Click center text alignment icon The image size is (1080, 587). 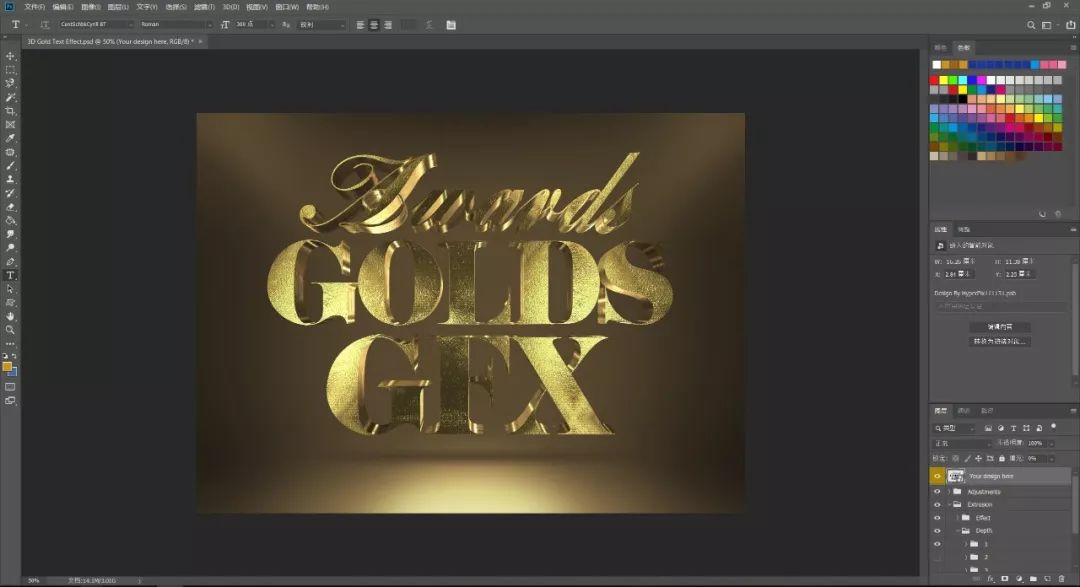tap(374, 24)
